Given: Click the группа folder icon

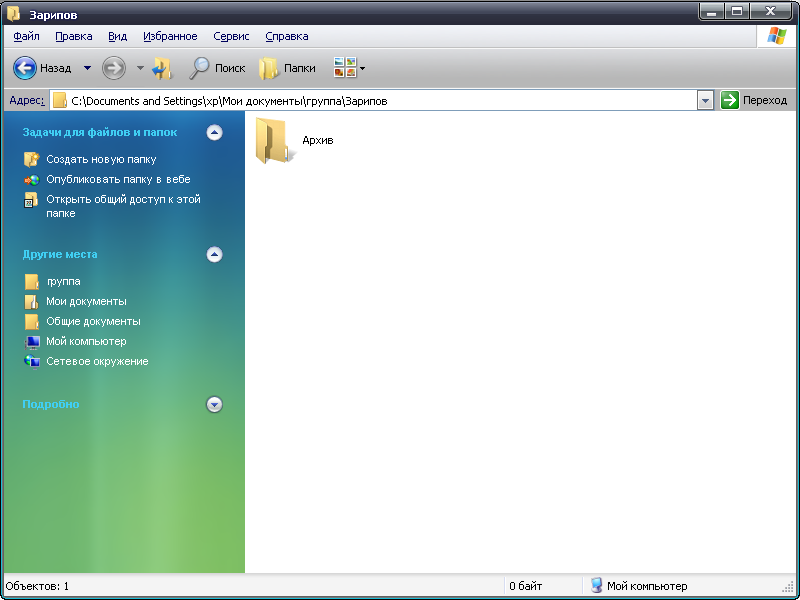Looking at the screenshot, I should pyautogui.click(x=32, y=281).
